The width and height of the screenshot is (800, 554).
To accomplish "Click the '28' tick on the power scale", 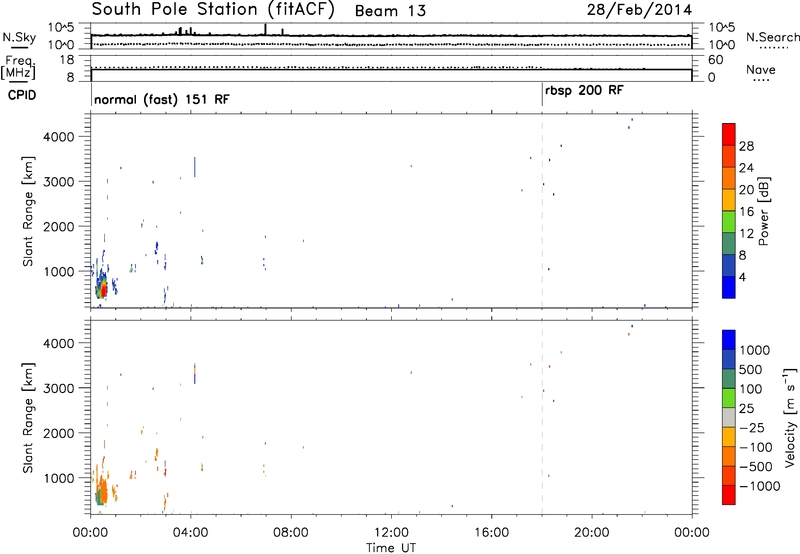I will pos(746,146).
